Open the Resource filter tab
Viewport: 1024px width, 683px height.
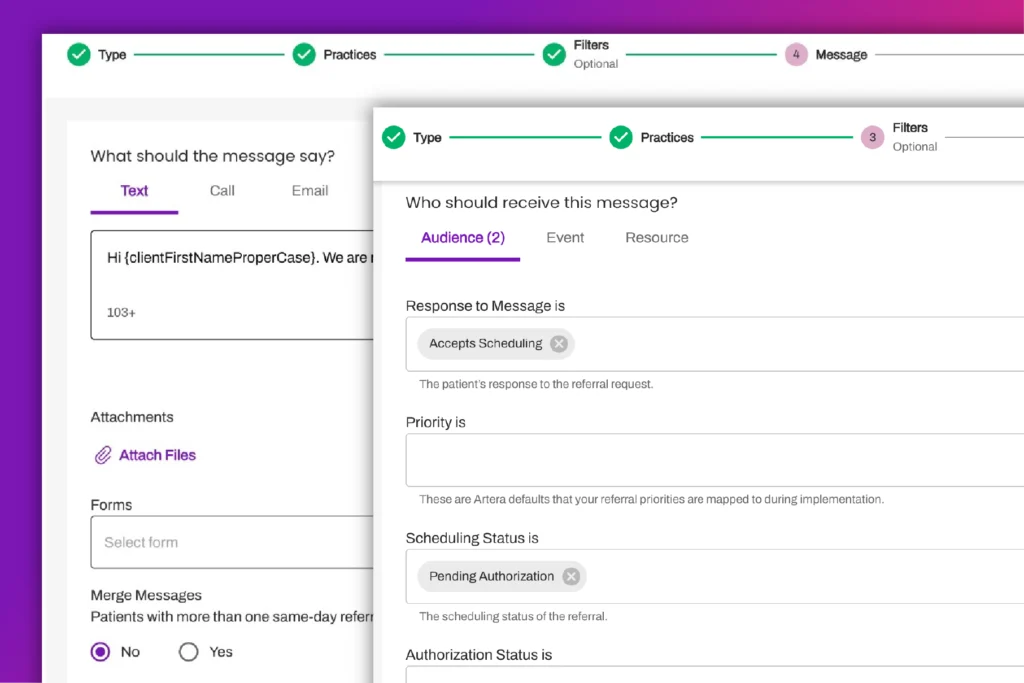pos(657,238)
